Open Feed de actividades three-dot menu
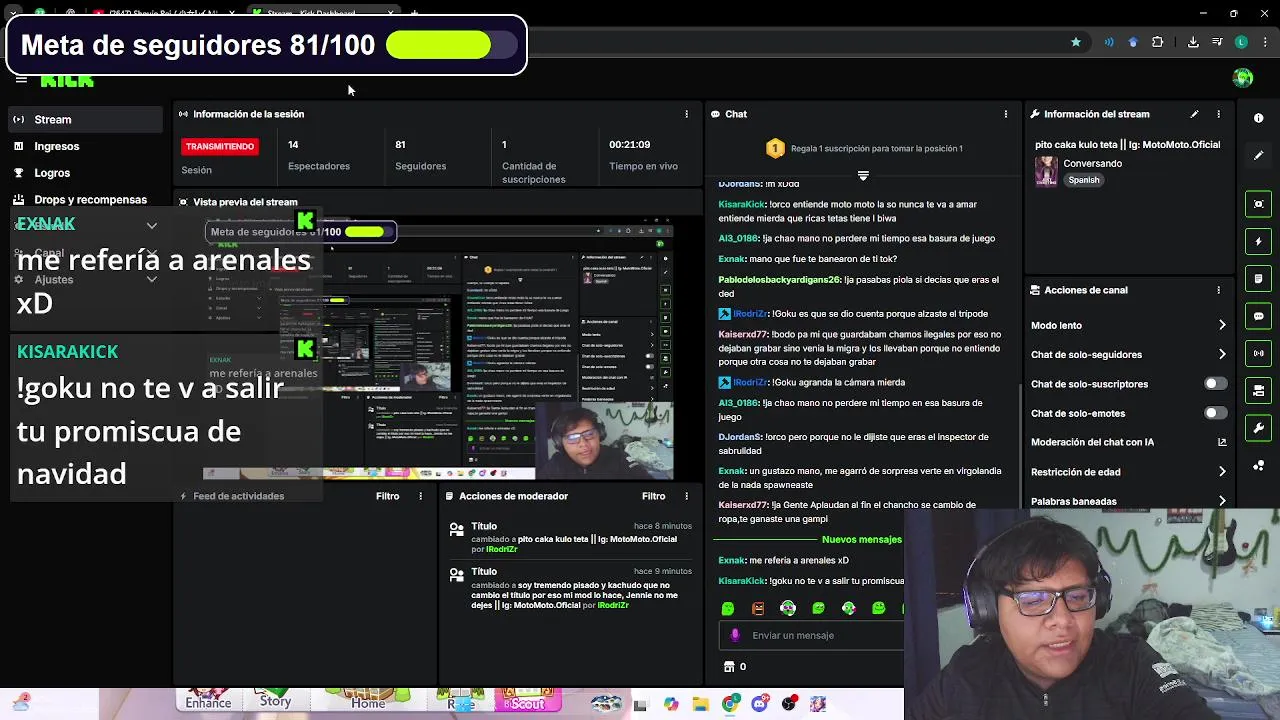 coord(420,496)
